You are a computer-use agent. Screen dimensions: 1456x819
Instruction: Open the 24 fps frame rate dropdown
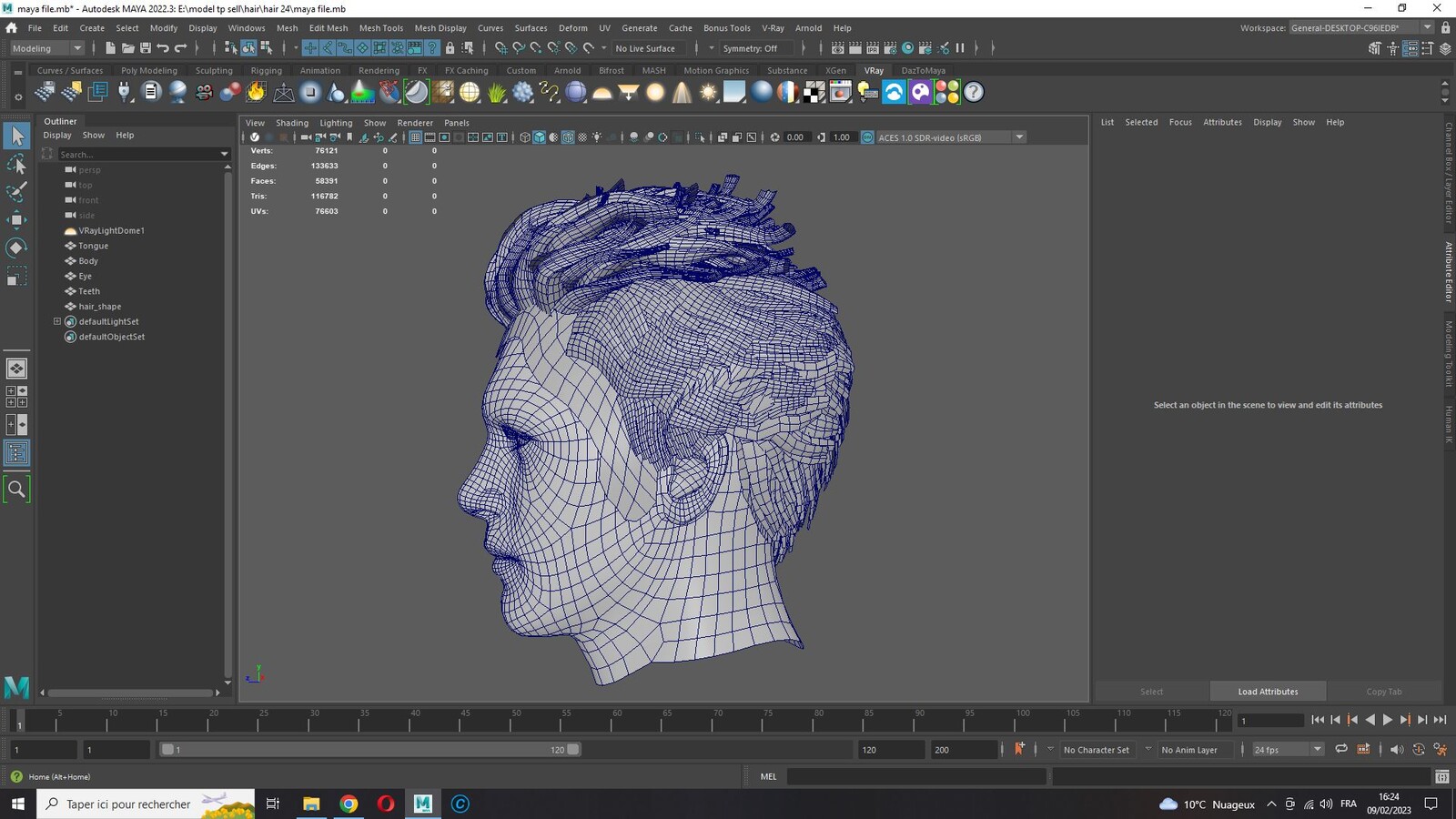pos(1287,750)
